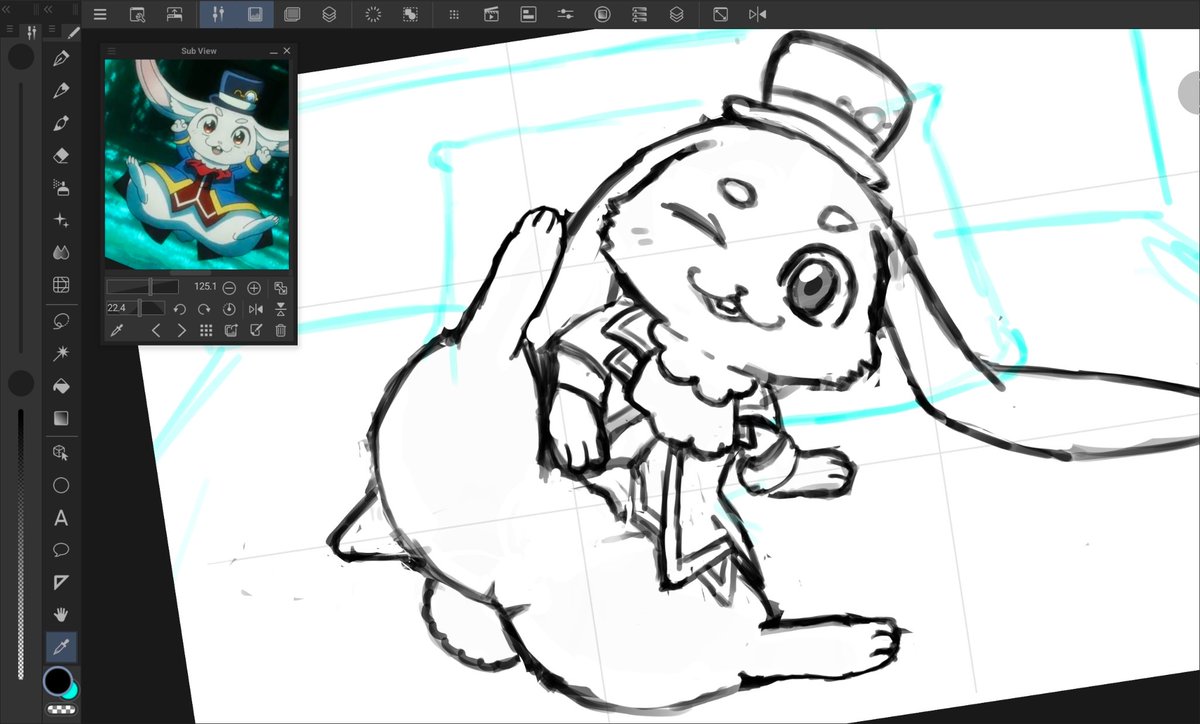
Task: Click the 125.1 zoom value in Sub View
Action: point(206,287)
